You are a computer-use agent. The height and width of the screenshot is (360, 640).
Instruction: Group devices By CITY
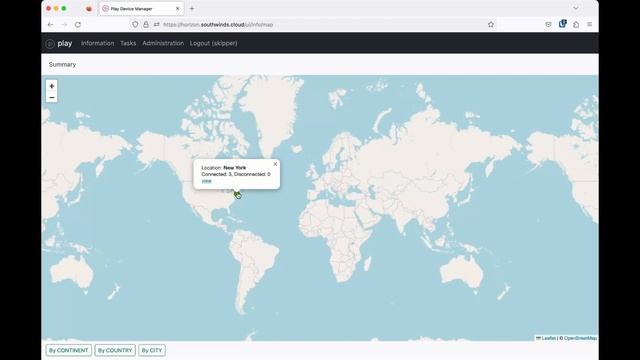click(152, 351)
